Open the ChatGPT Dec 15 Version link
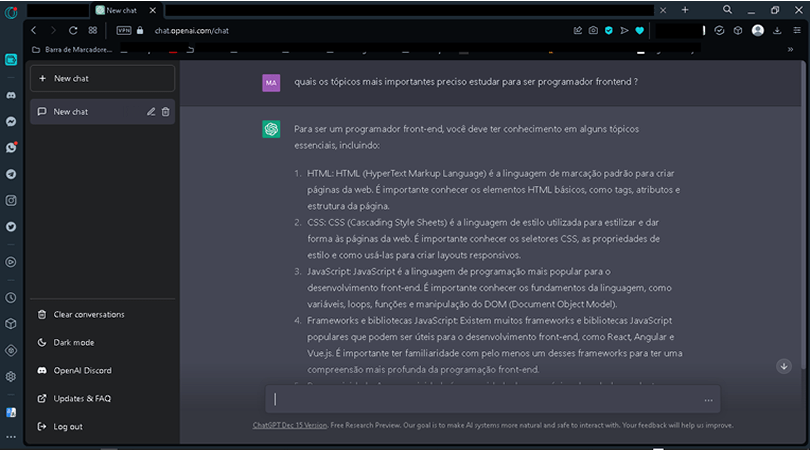 coord(290,425)
